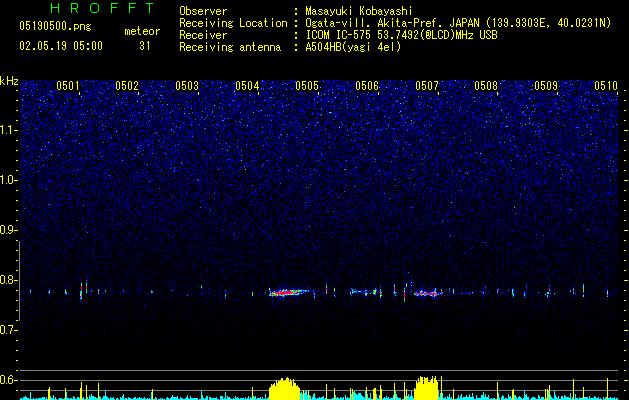
Task: Click the 0.9 kHz frequency label
Action: (x=8, y=230)
